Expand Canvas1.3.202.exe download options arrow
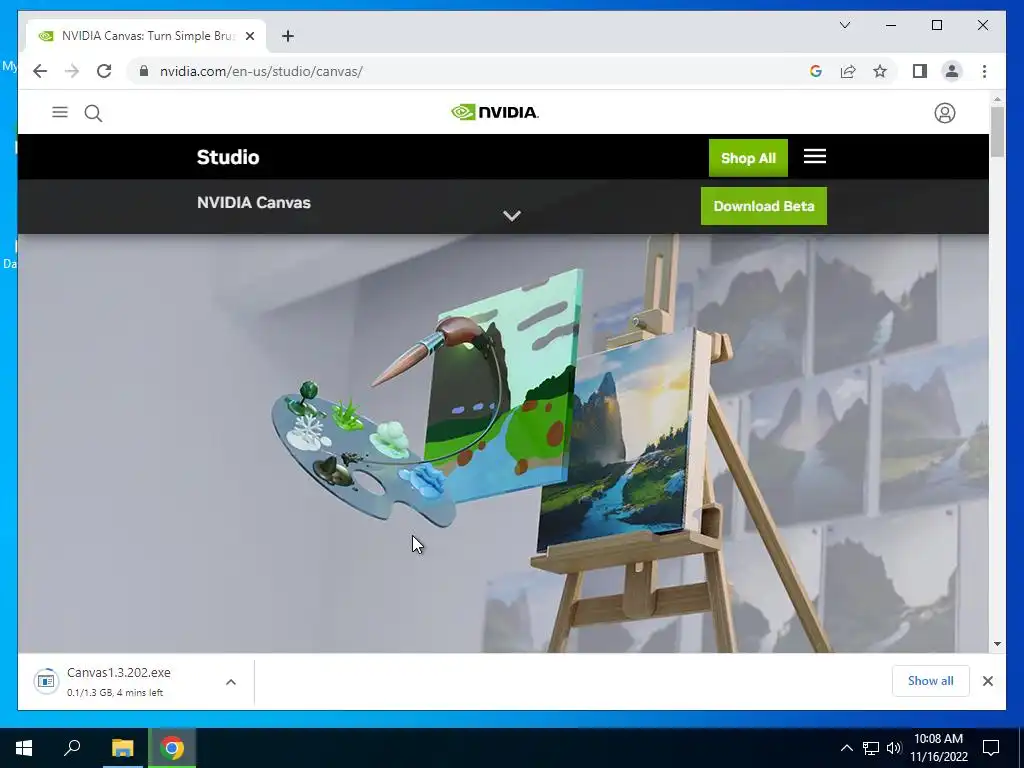 pos(231,682)
